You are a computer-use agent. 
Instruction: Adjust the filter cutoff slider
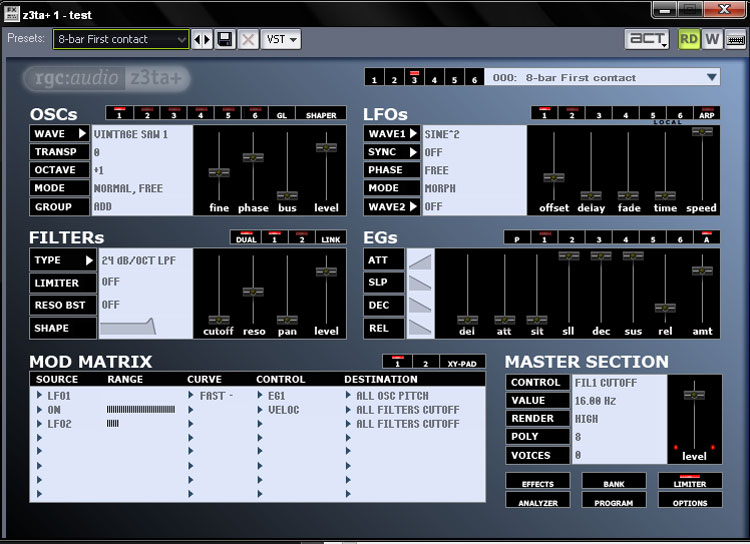pos(219,320)
